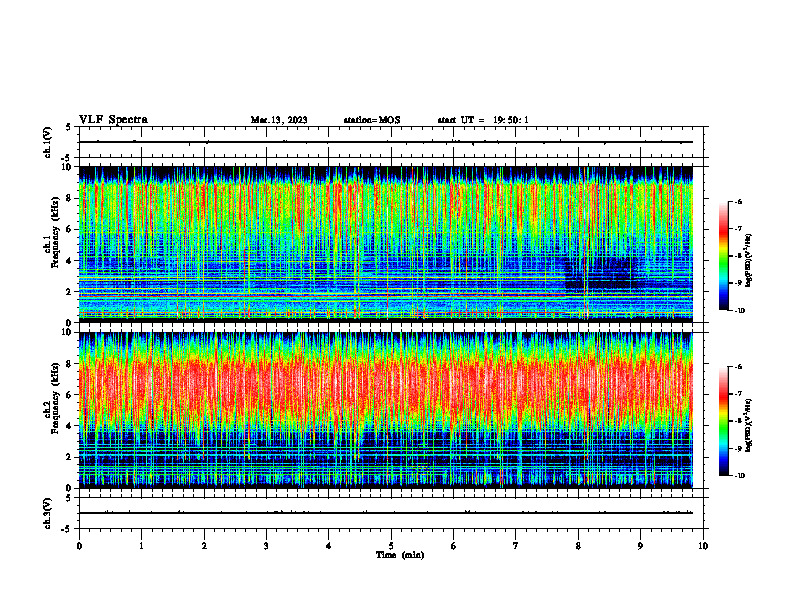The height and width of the screenshot is (612, 792).
Task: Click the time axis tick label "1"
Action: coord(141,546)
